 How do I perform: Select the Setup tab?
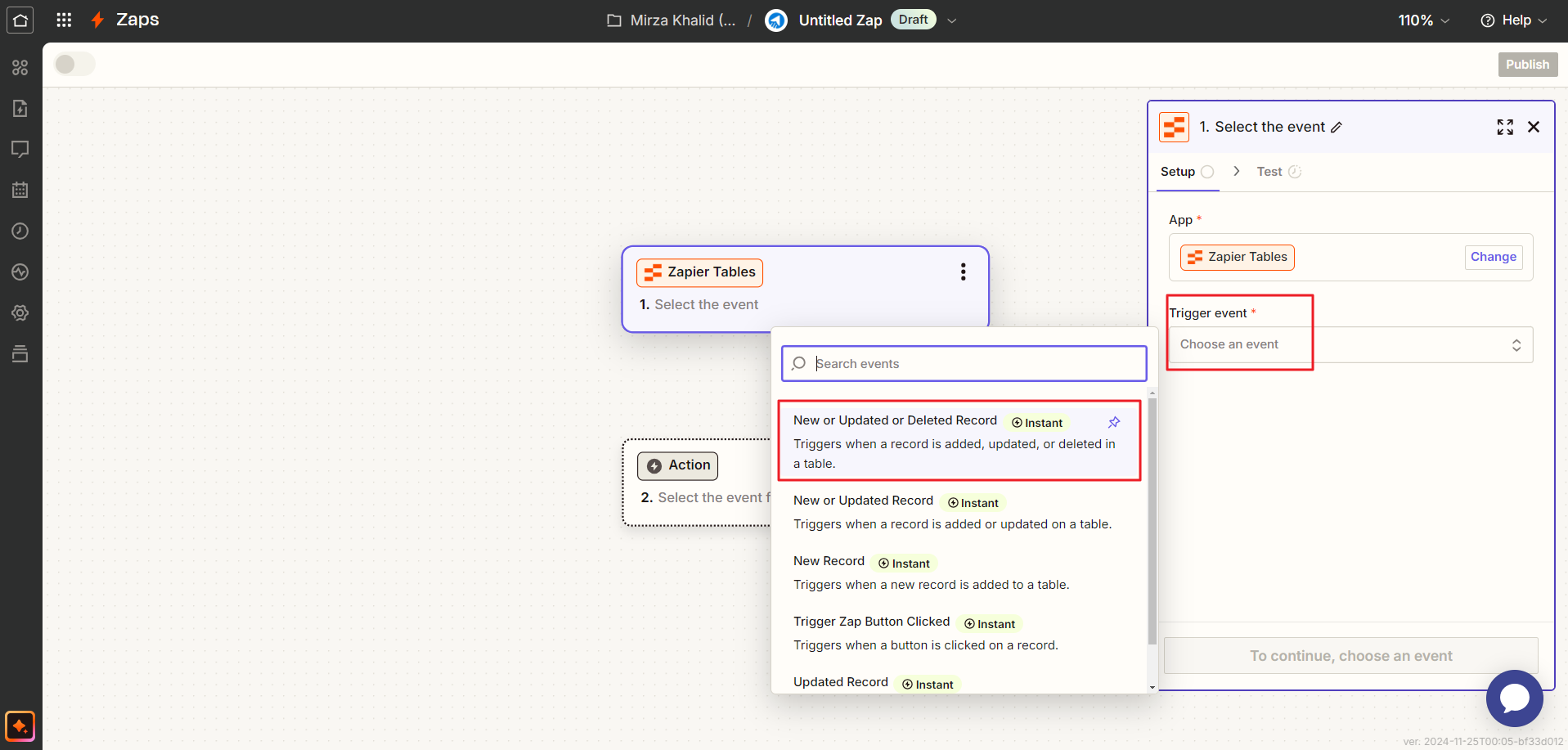click(1178, 172)
